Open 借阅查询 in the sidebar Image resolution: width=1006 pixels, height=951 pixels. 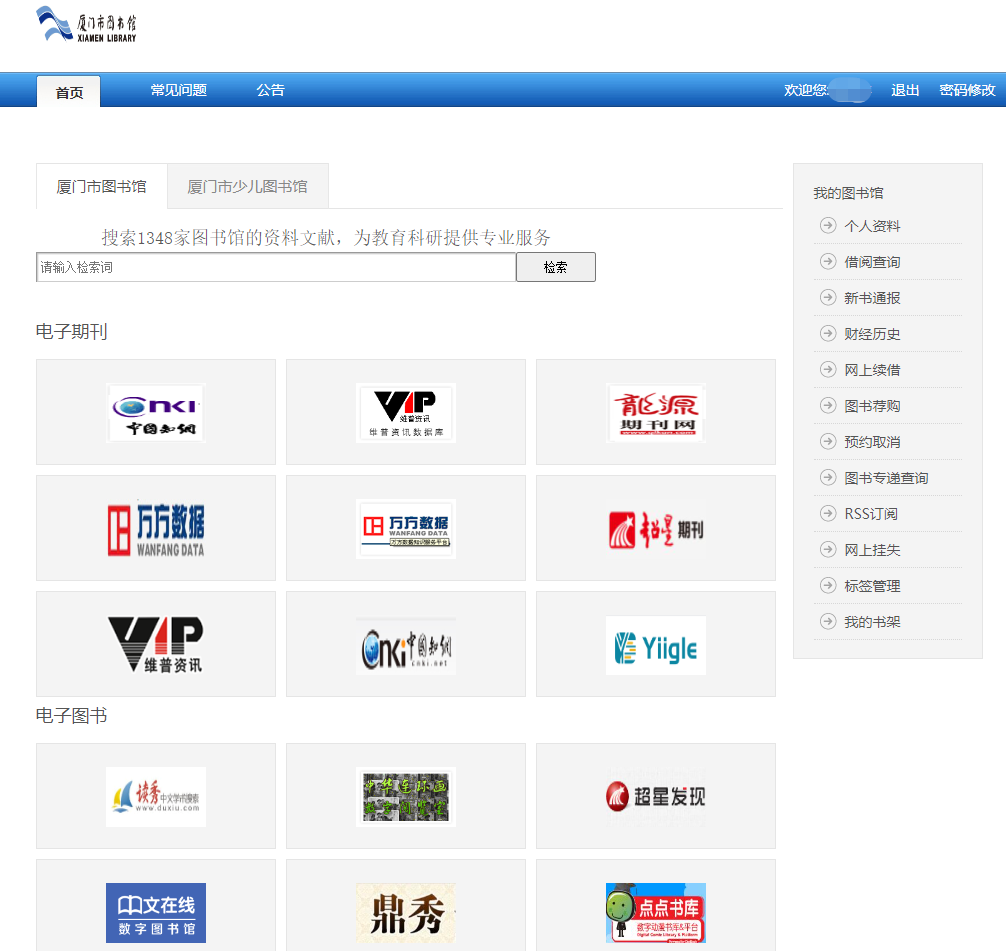click(872, 262)
